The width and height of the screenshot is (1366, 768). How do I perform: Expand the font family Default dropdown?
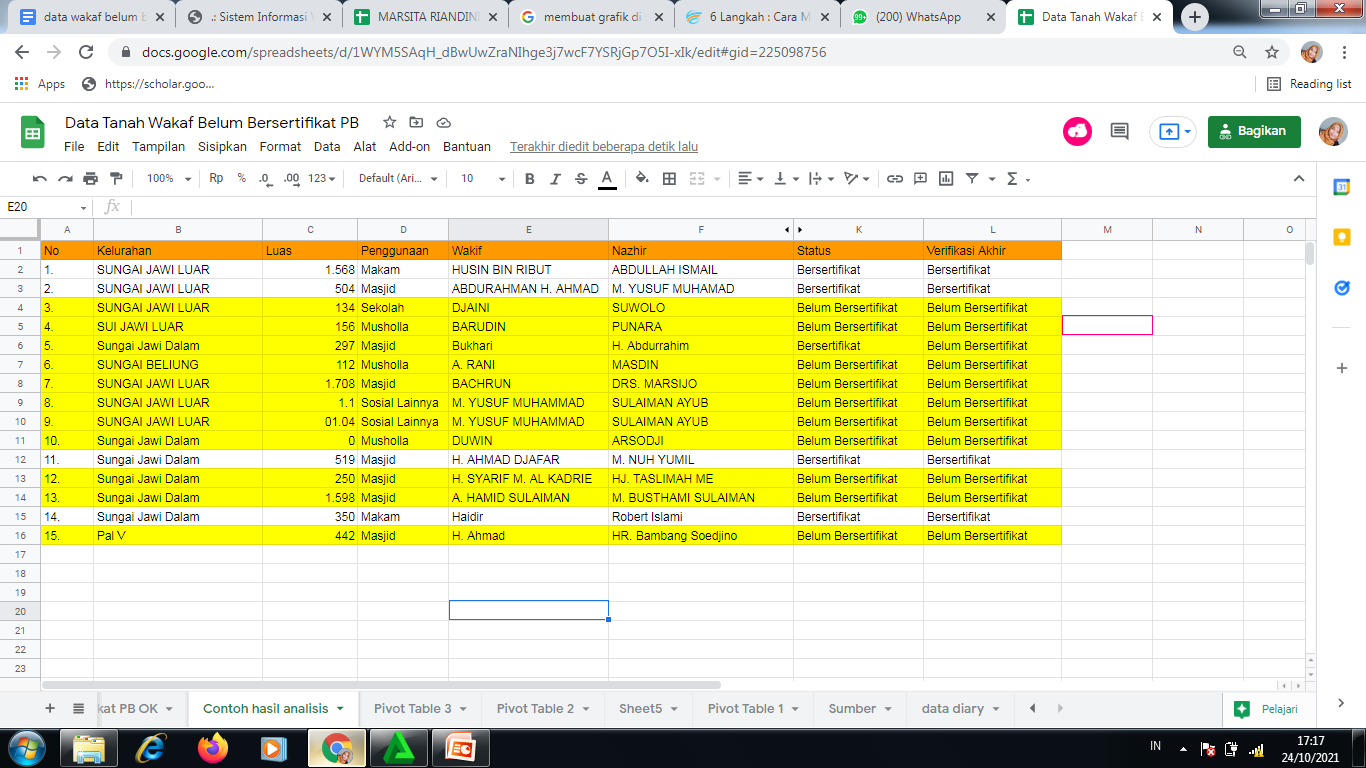coord(398,179)
